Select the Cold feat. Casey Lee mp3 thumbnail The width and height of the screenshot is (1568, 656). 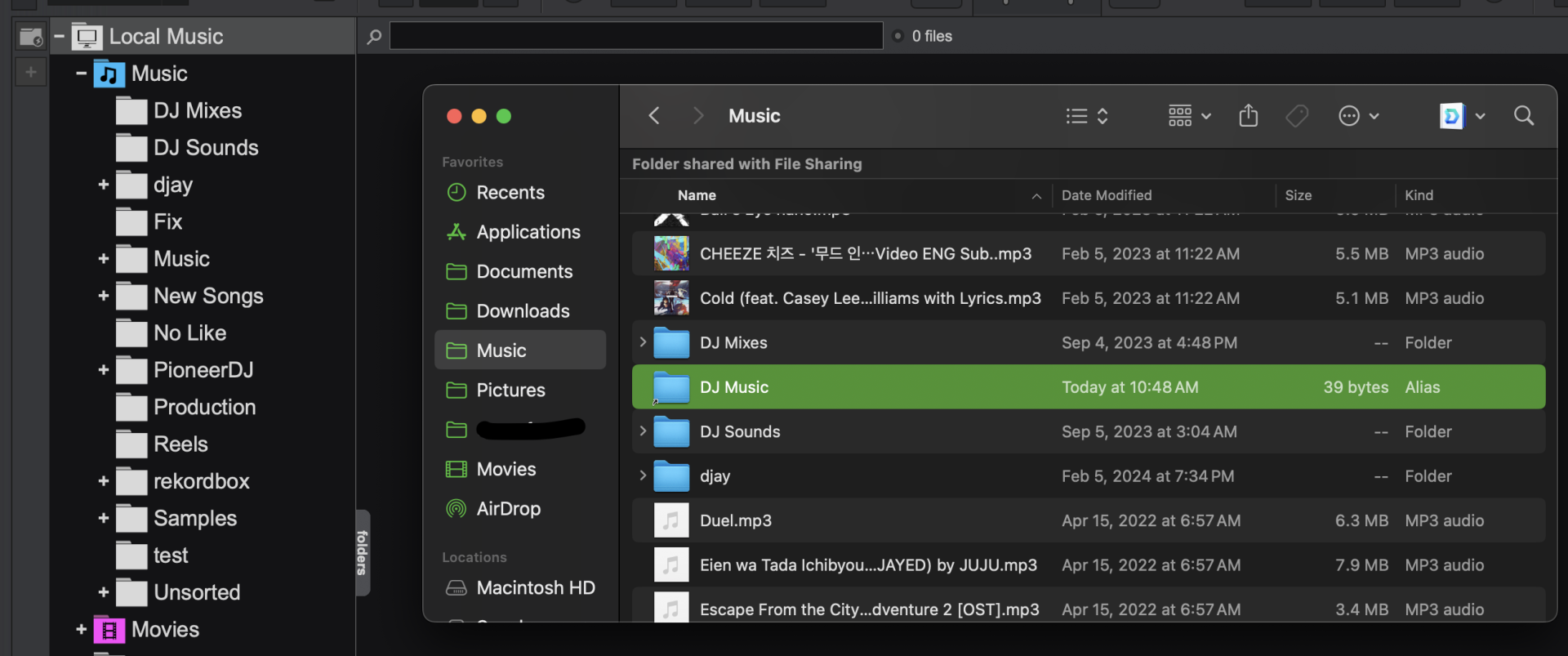pyautogui.click(x=671, y=298)
